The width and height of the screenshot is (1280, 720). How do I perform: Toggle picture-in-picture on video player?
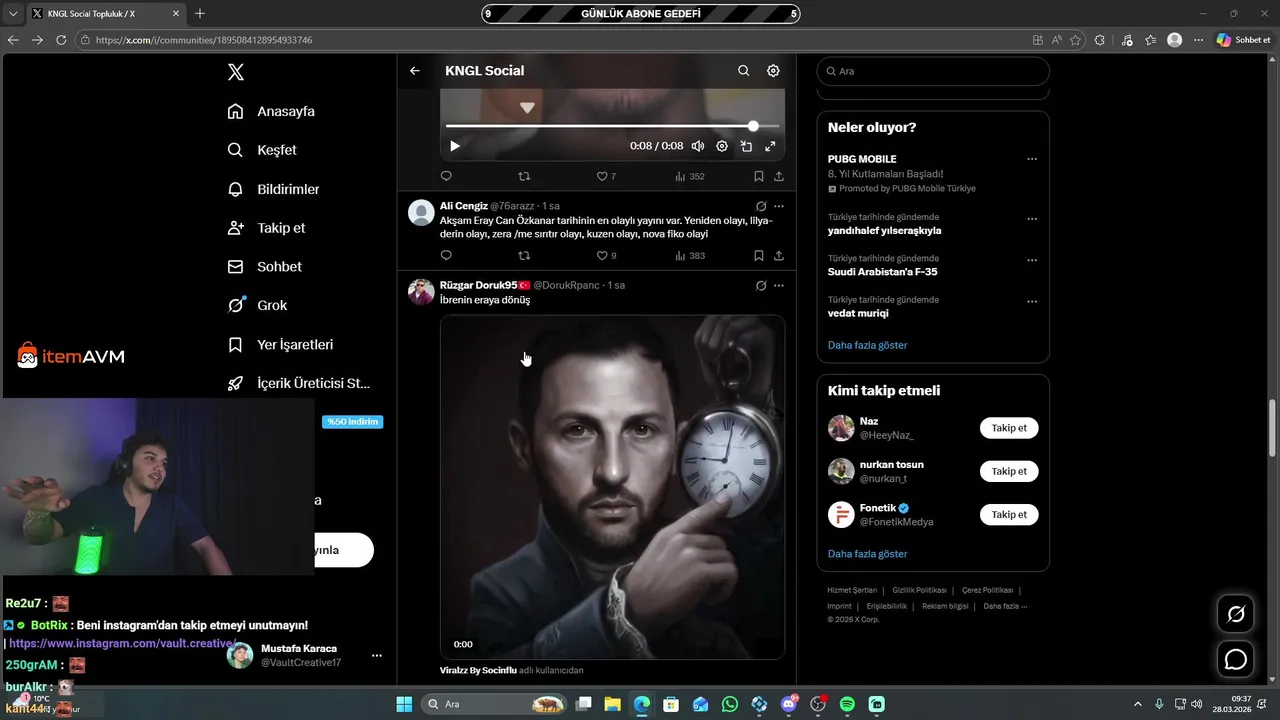746,146
